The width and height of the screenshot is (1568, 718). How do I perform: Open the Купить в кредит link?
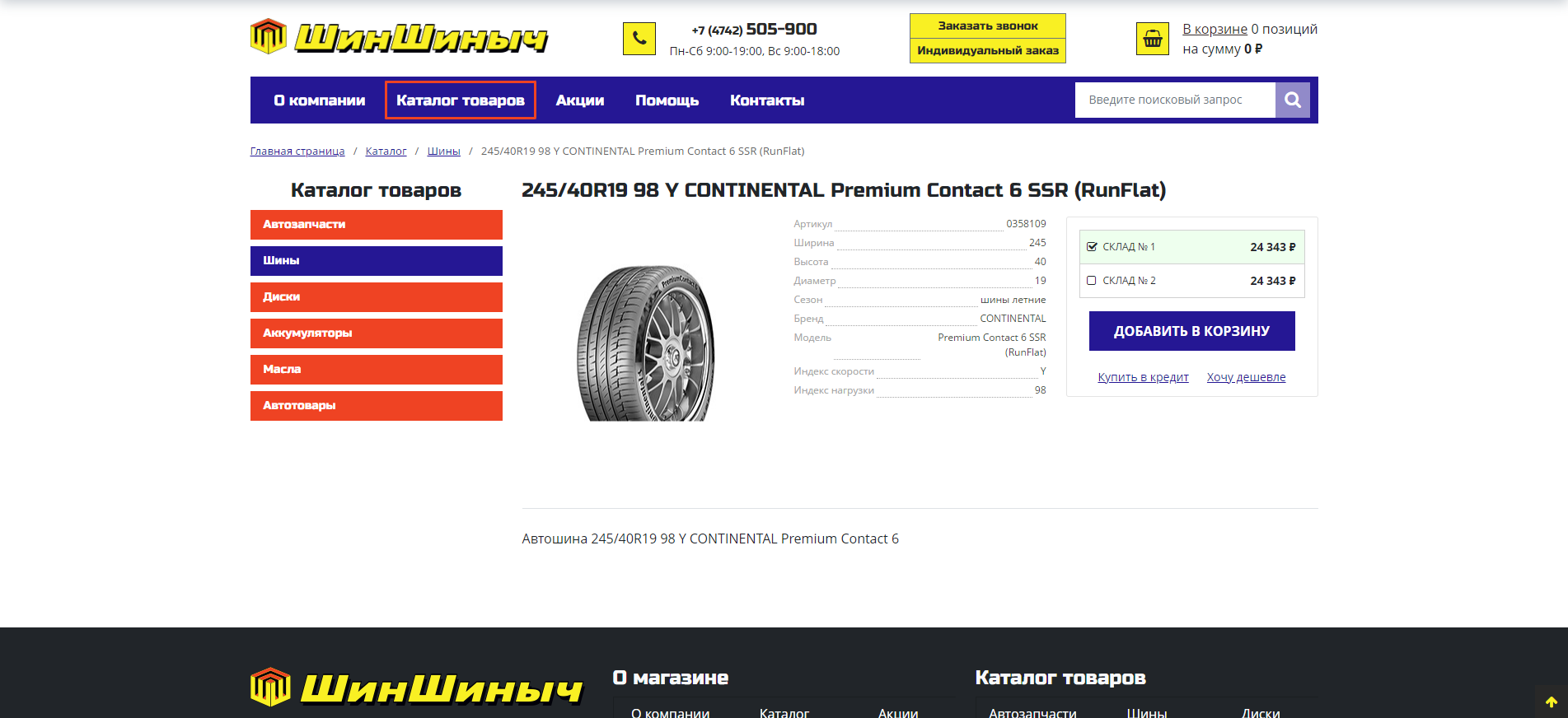point(1143,377)
